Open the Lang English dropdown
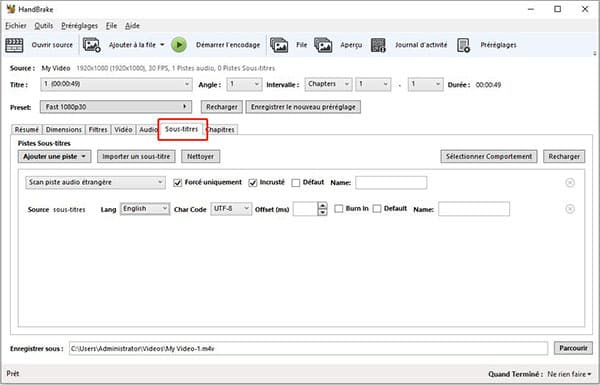Viewport: 600px width, 385px height. click(x=145, y=209)
